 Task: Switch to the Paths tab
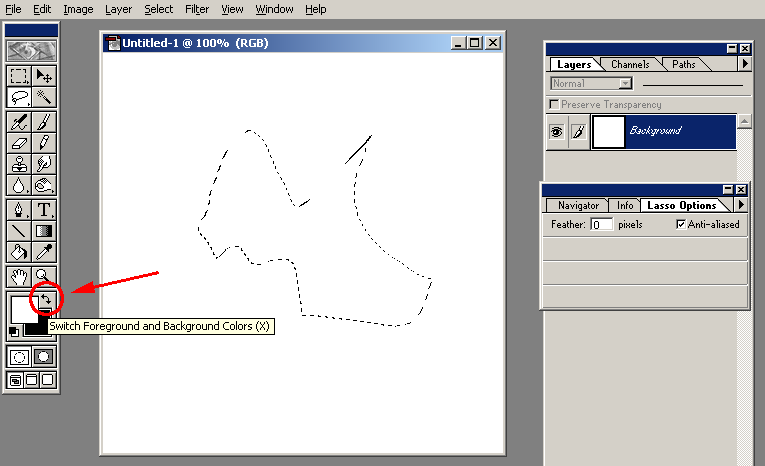(684, 64)
